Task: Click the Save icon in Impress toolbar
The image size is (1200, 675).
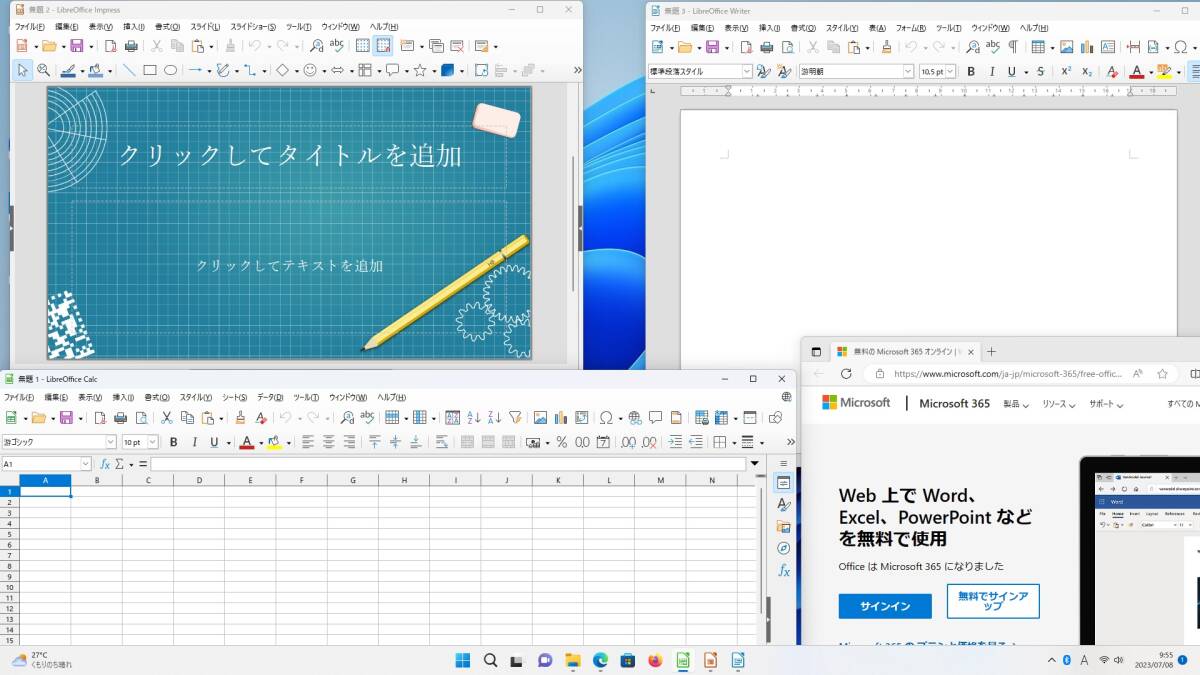Action: [76, 46]
